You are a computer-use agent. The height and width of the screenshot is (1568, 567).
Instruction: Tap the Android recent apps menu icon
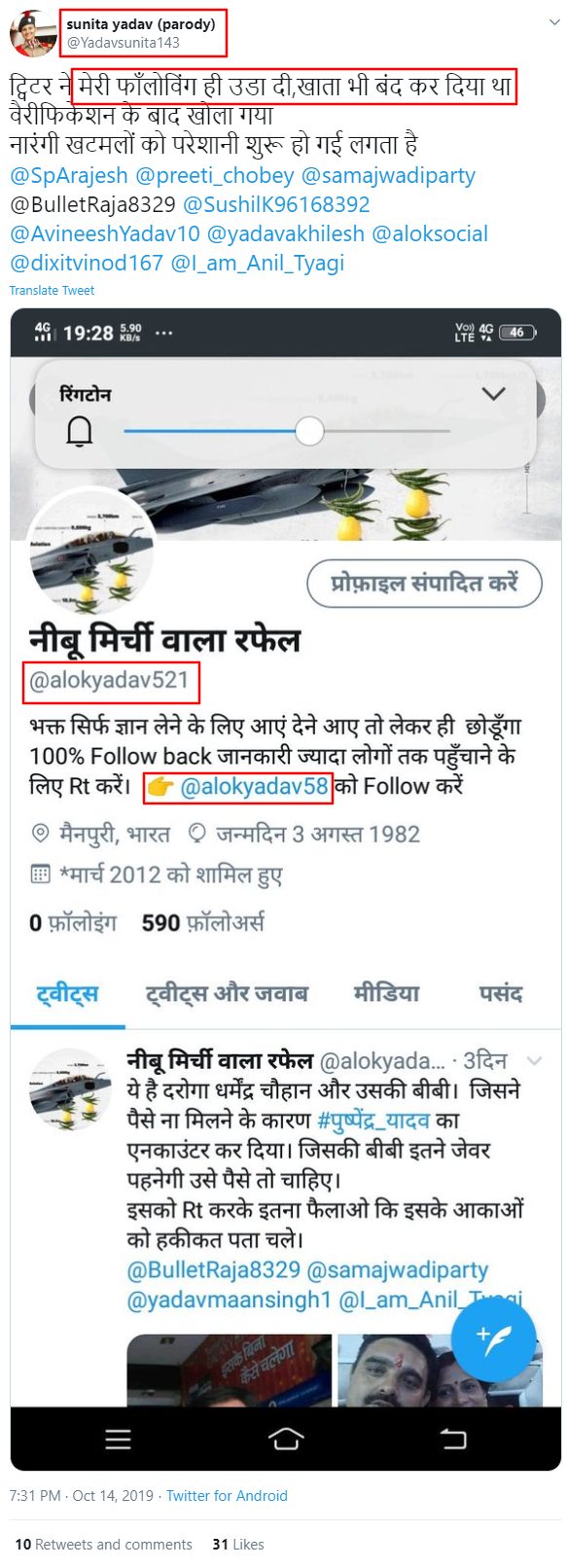point(118,1439)
